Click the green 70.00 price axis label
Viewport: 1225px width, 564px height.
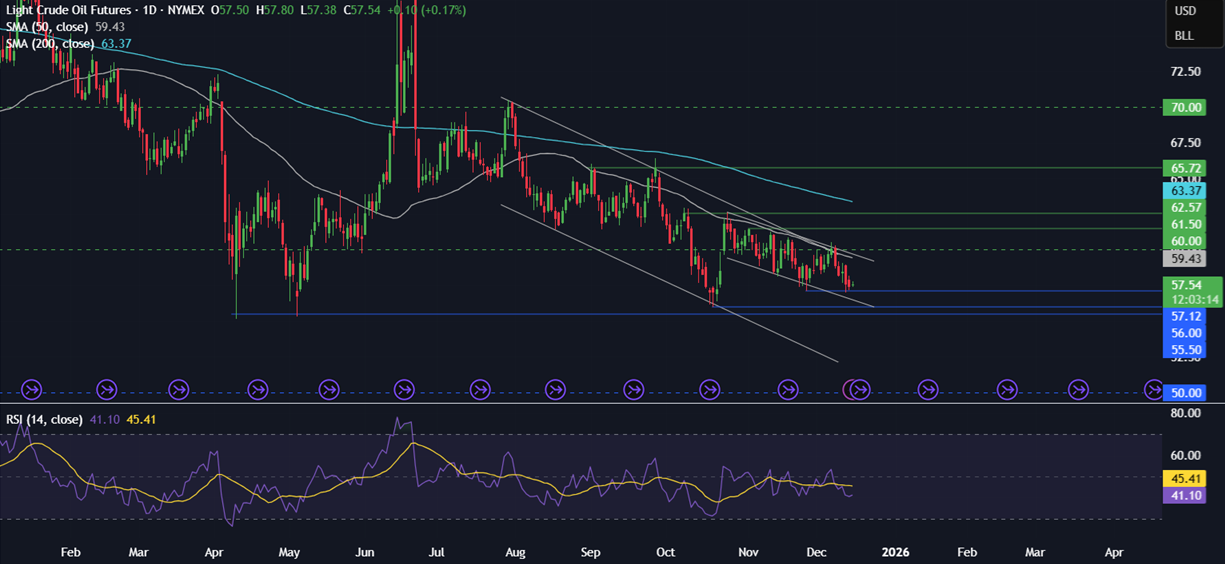coord(1184,108)
